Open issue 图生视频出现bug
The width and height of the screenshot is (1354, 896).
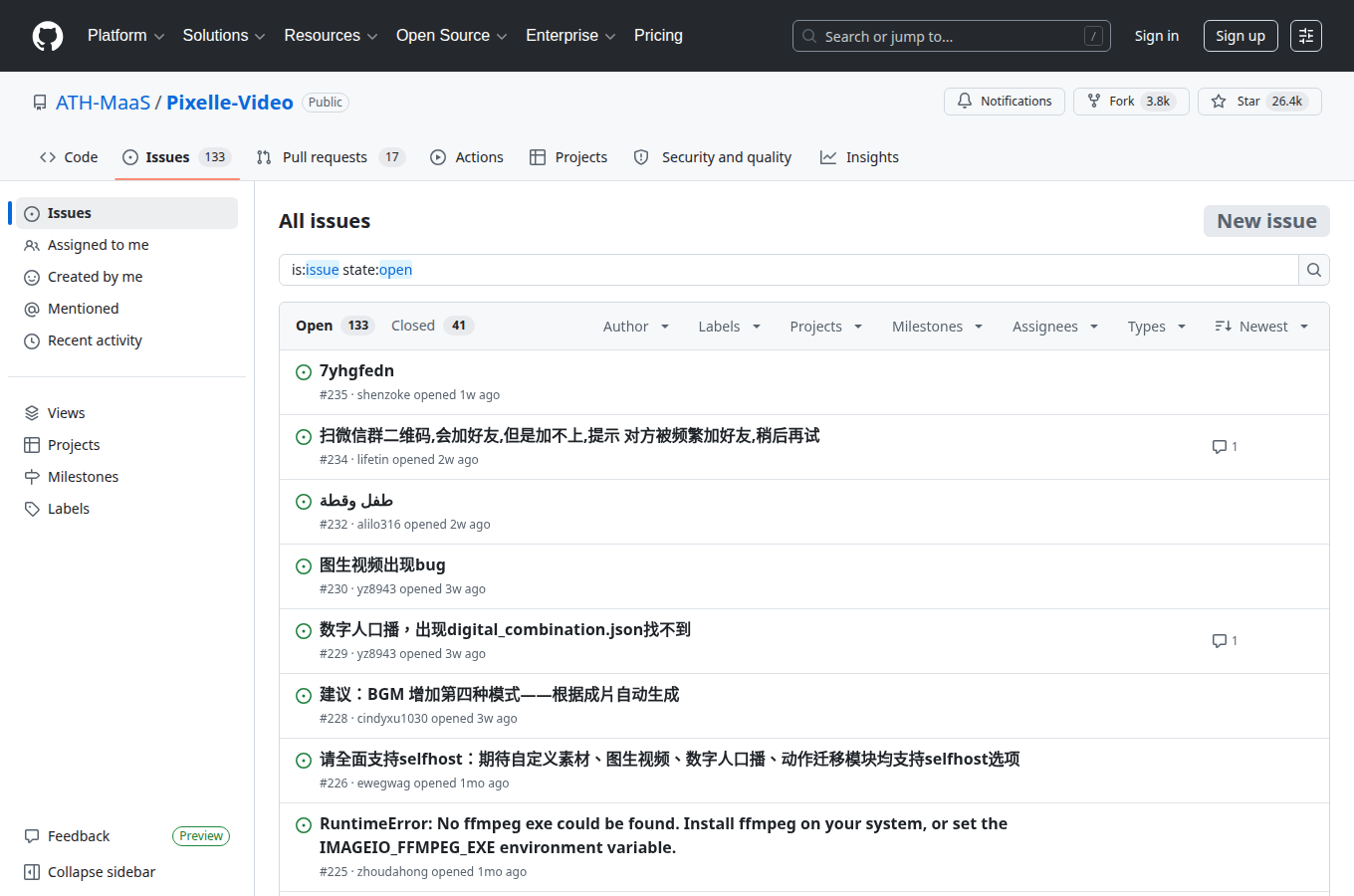pos(382,565)
